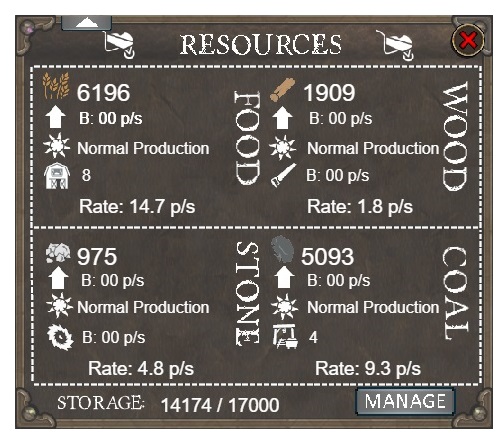503x442 pixels.
Task: Click the food wheat icon
Action: [56, 85]
